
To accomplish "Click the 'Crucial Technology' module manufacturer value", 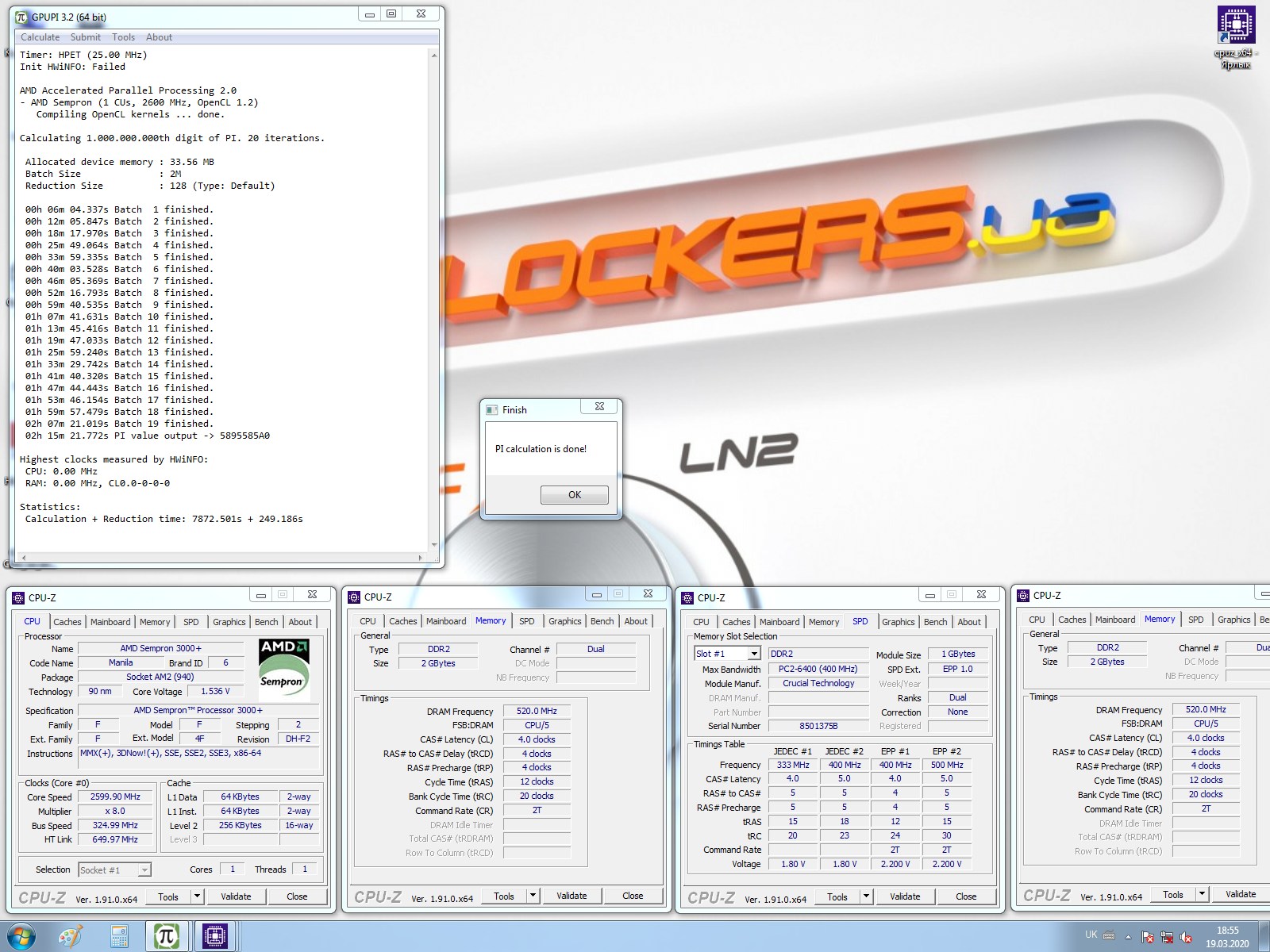I will pos(818,683).
